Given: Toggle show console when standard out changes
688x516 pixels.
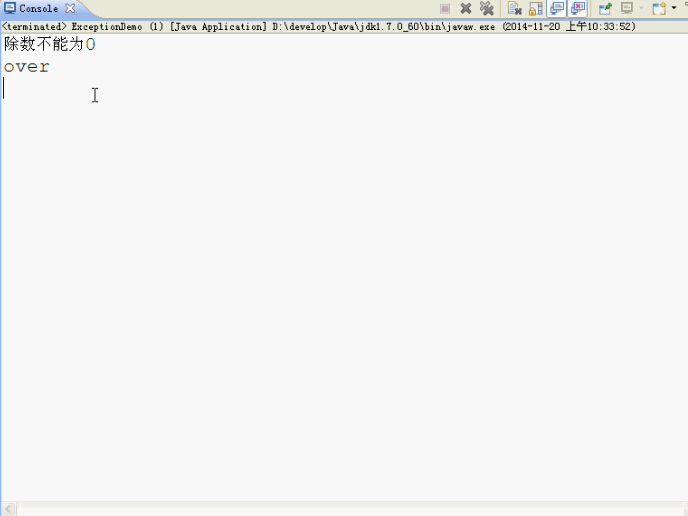Looking at the screenshot, I should pos(557,8).
